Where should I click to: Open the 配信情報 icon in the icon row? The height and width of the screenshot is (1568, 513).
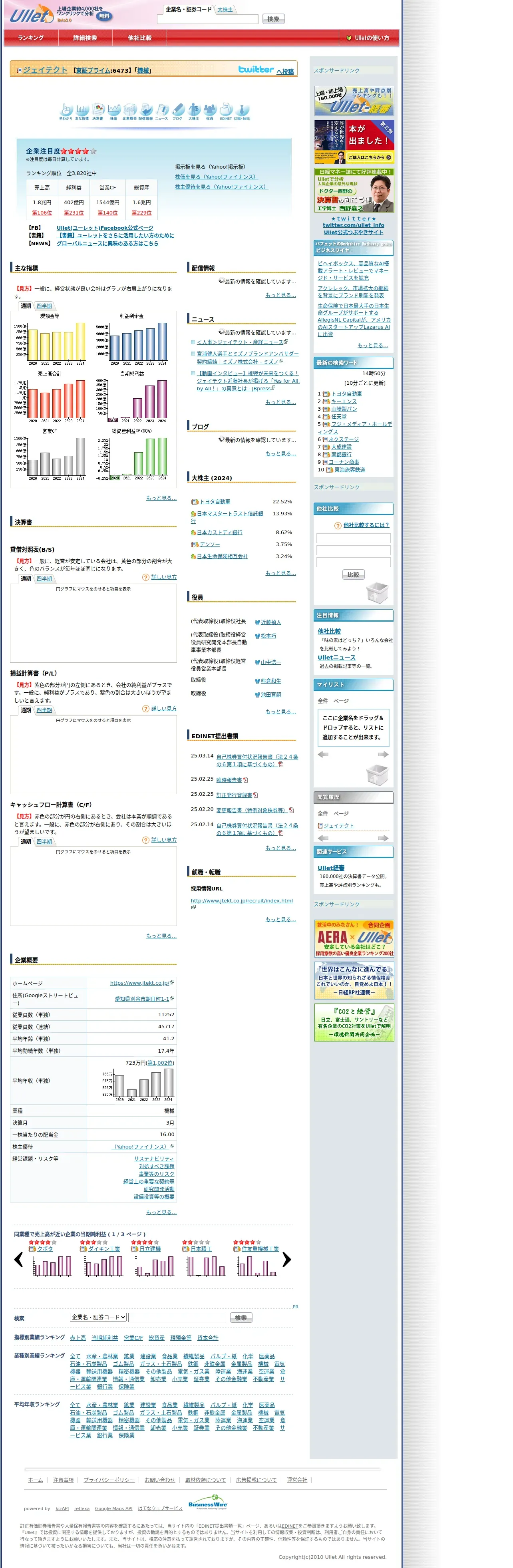[x=145, y=111]
